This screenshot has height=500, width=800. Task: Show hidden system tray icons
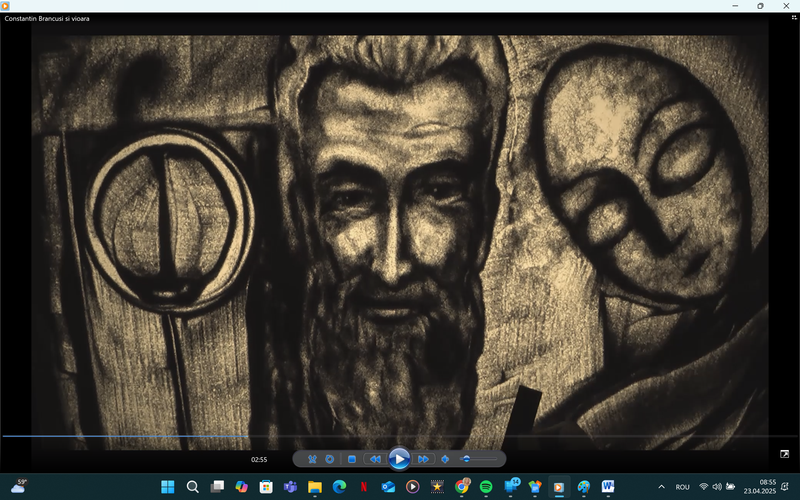(x=661, y=487)
